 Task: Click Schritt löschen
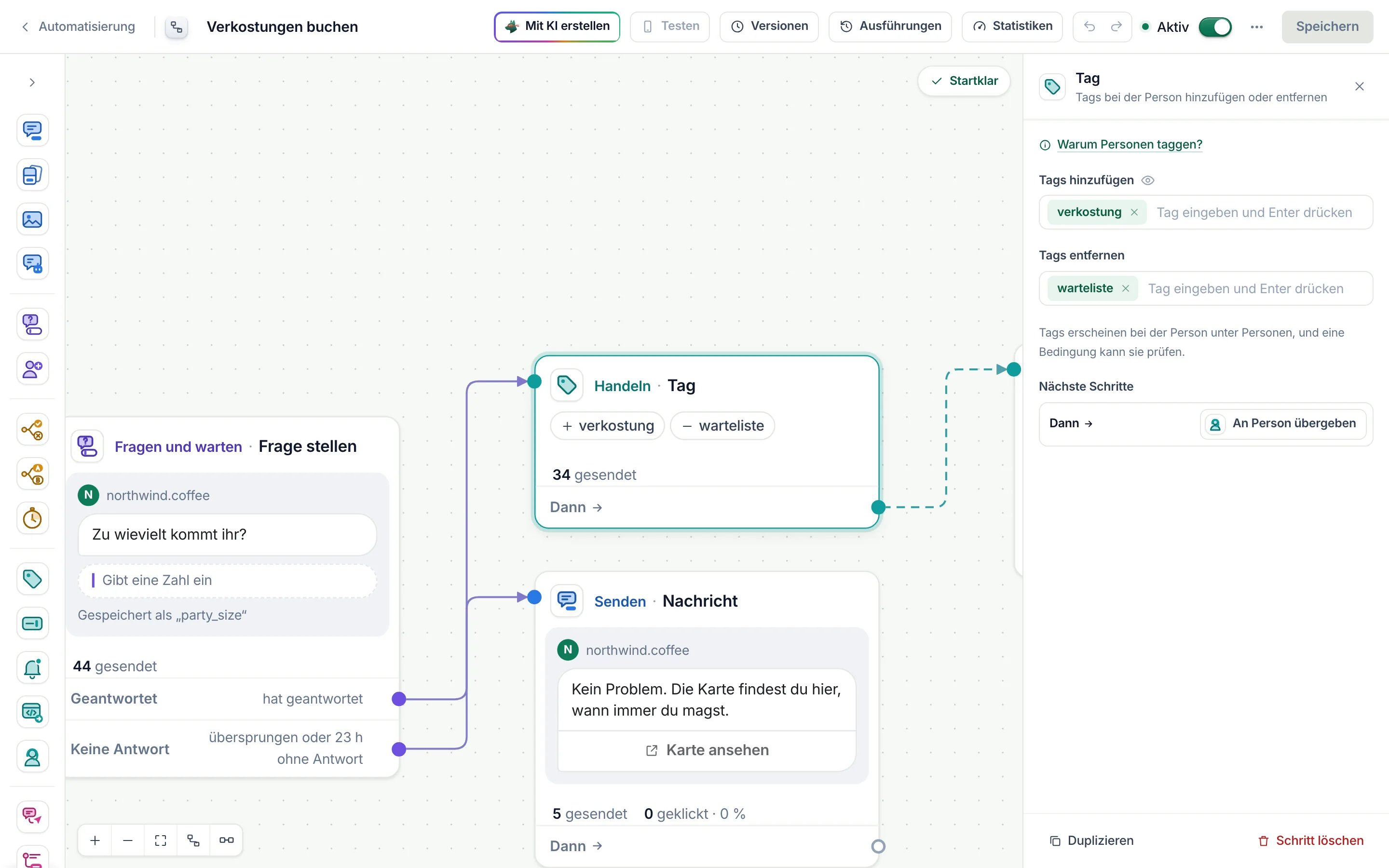pos(1310,841)
